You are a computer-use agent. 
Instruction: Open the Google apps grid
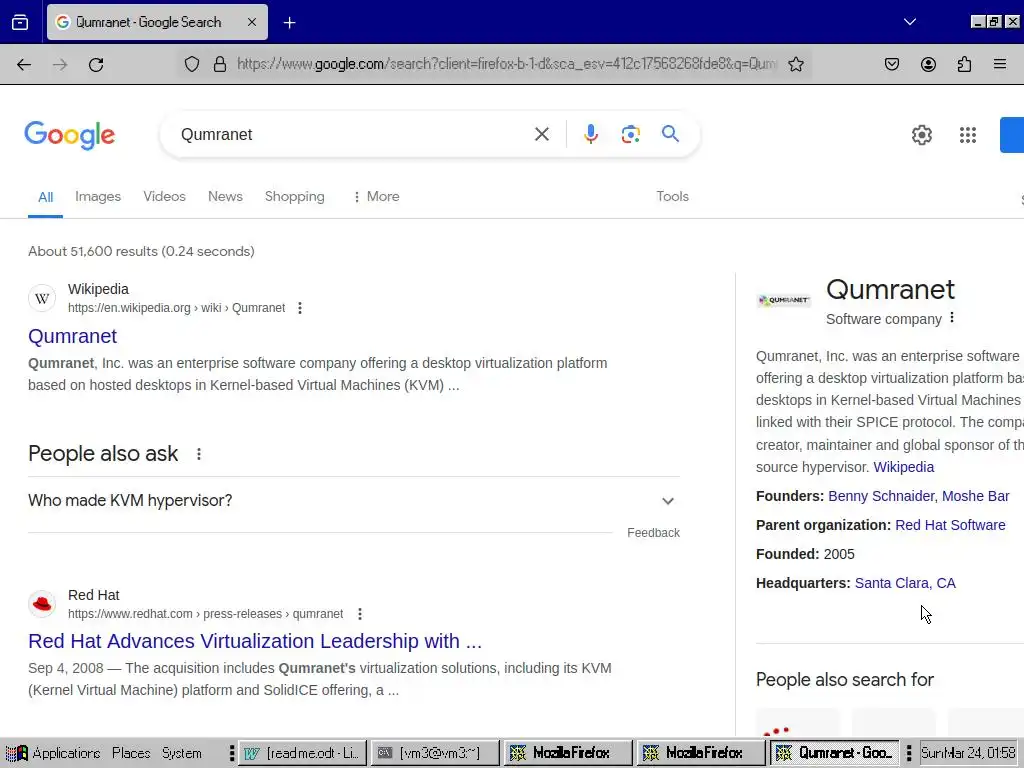tap(968, 135)
